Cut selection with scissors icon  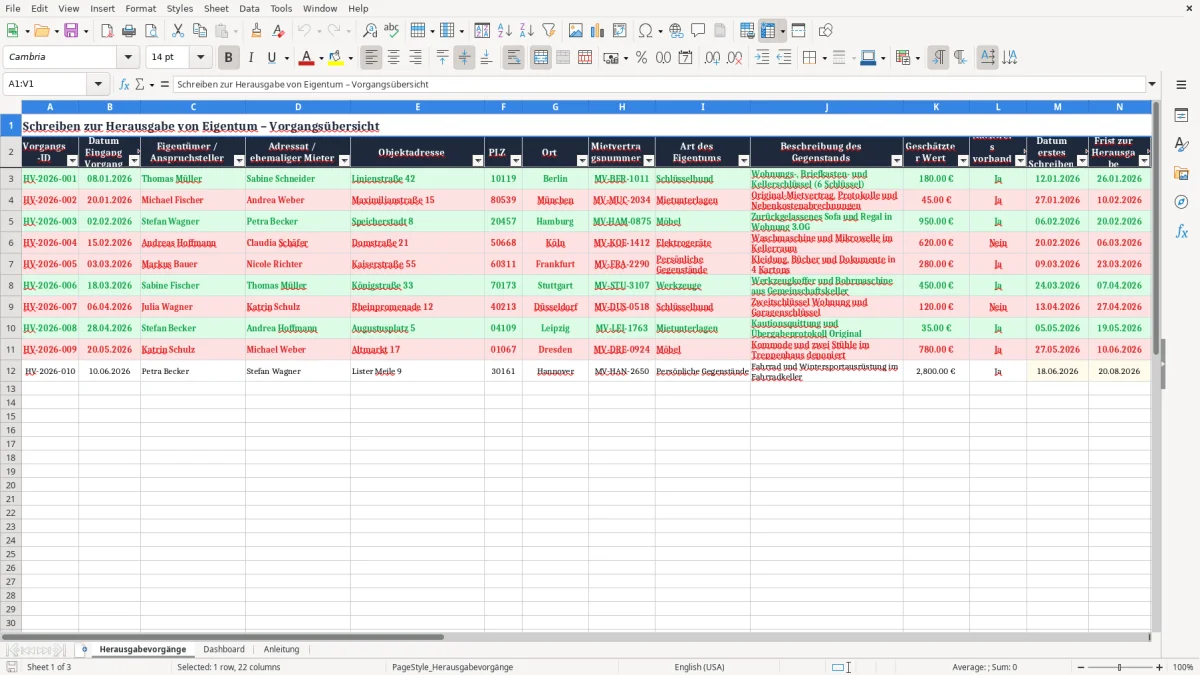[178, 31]
